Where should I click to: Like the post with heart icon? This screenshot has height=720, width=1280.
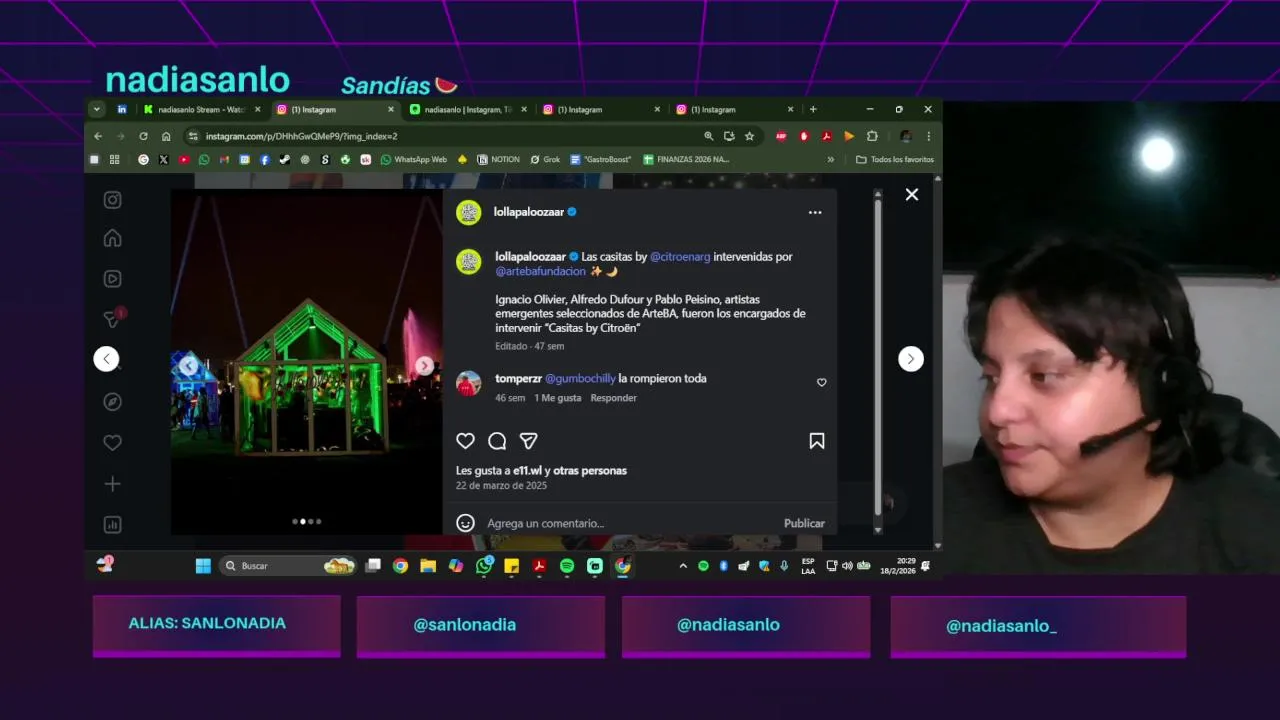click(465, 441)
